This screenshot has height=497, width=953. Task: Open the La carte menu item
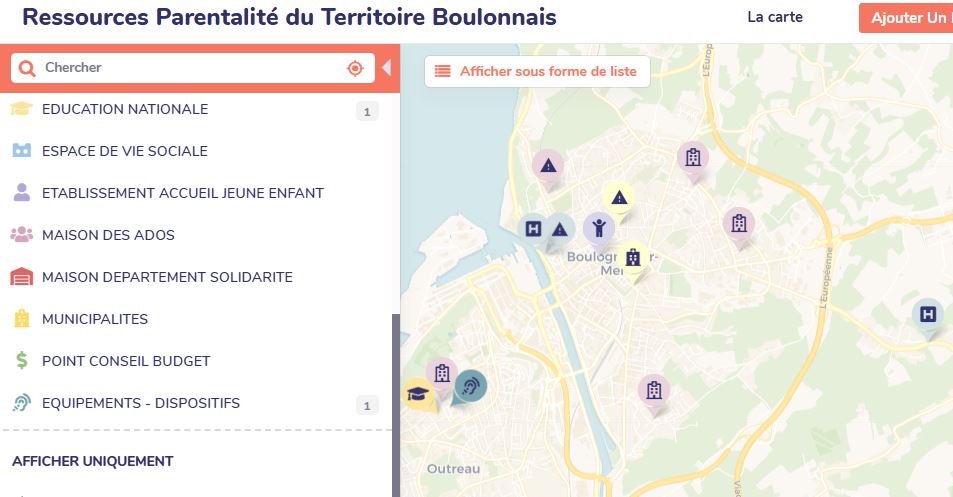(x=775, y=17)
